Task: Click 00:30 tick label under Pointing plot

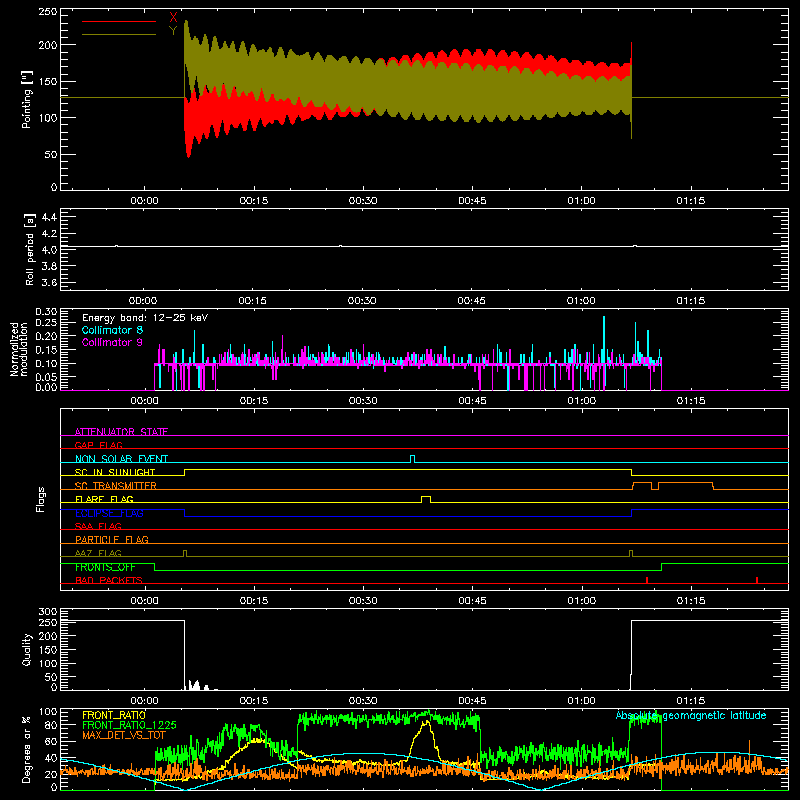Action: point(363,201)
